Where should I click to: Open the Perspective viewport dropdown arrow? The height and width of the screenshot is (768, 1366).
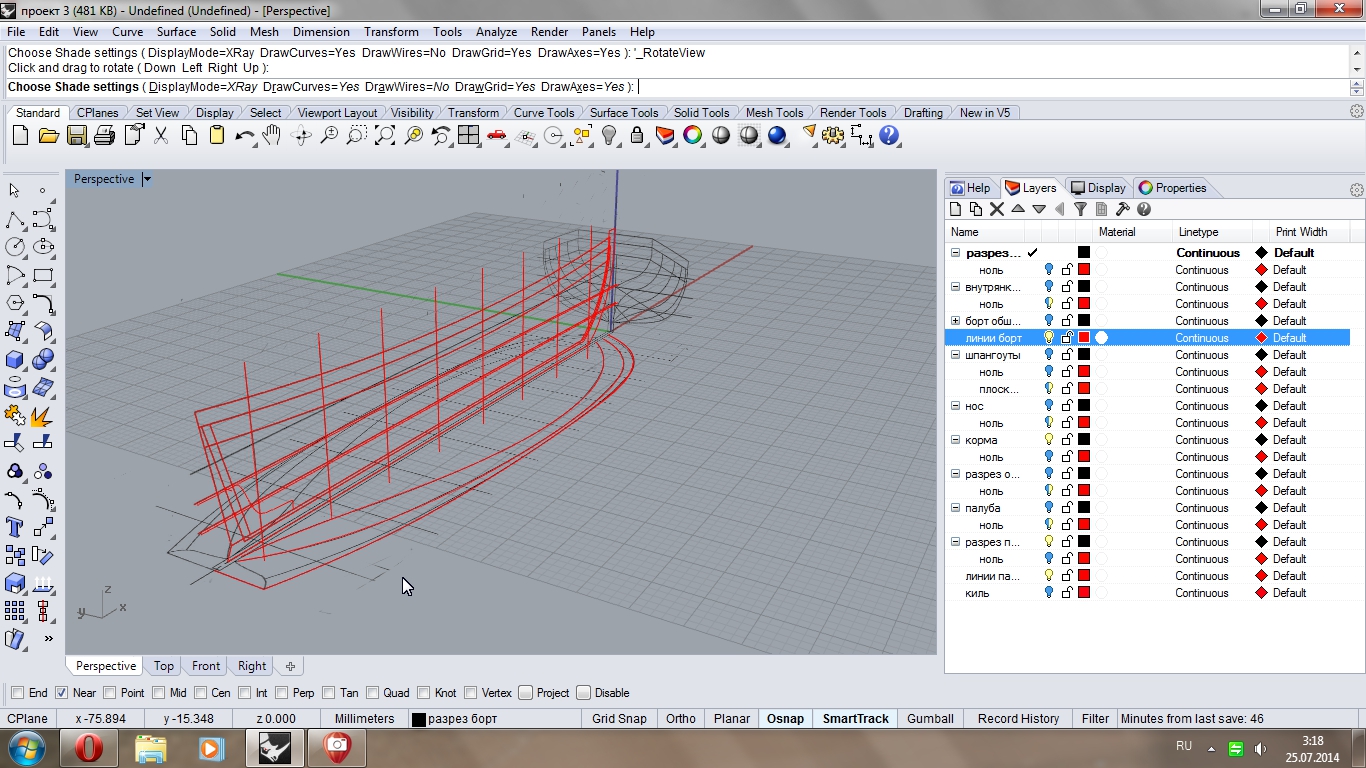click(x=147, y=180)
